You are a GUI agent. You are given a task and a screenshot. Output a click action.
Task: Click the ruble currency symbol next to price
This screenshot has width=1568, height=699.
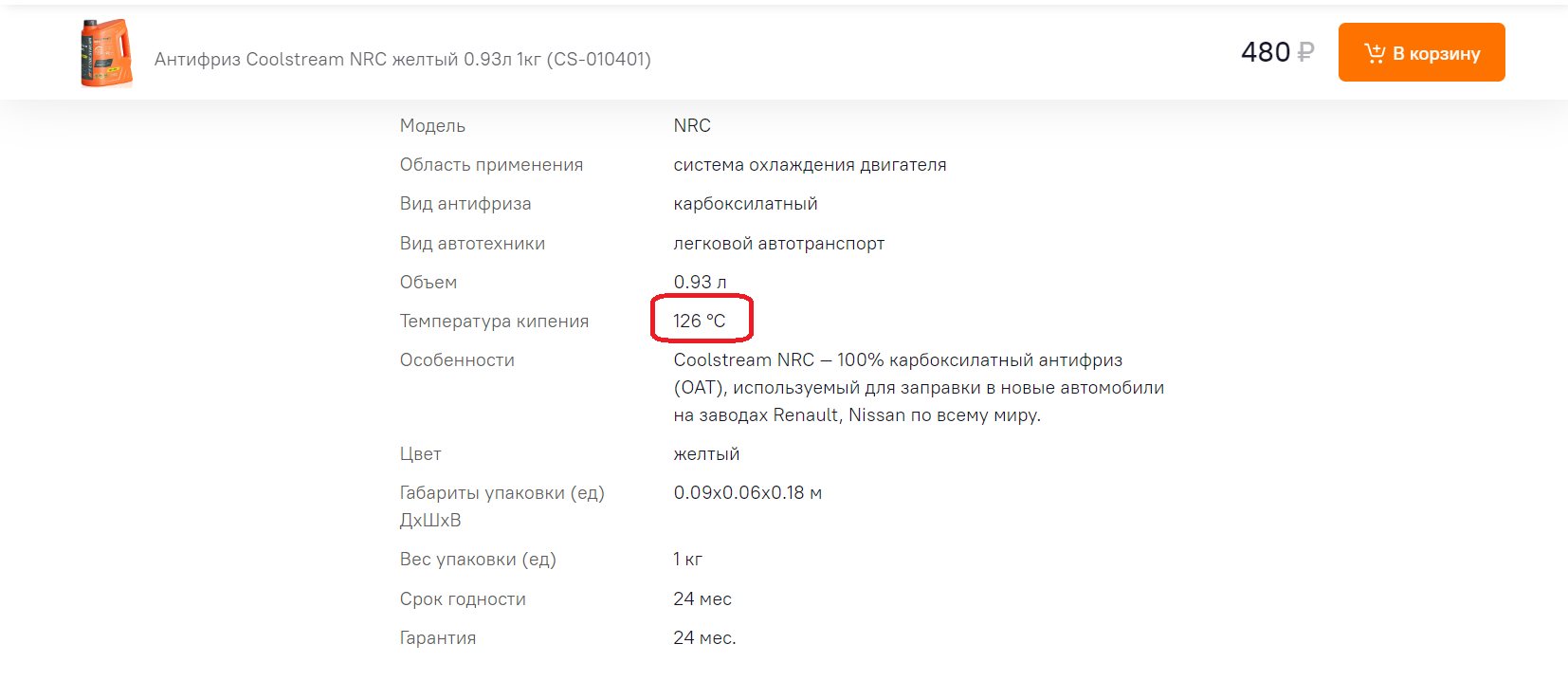pyautogui.click(x=1305, y=52)
